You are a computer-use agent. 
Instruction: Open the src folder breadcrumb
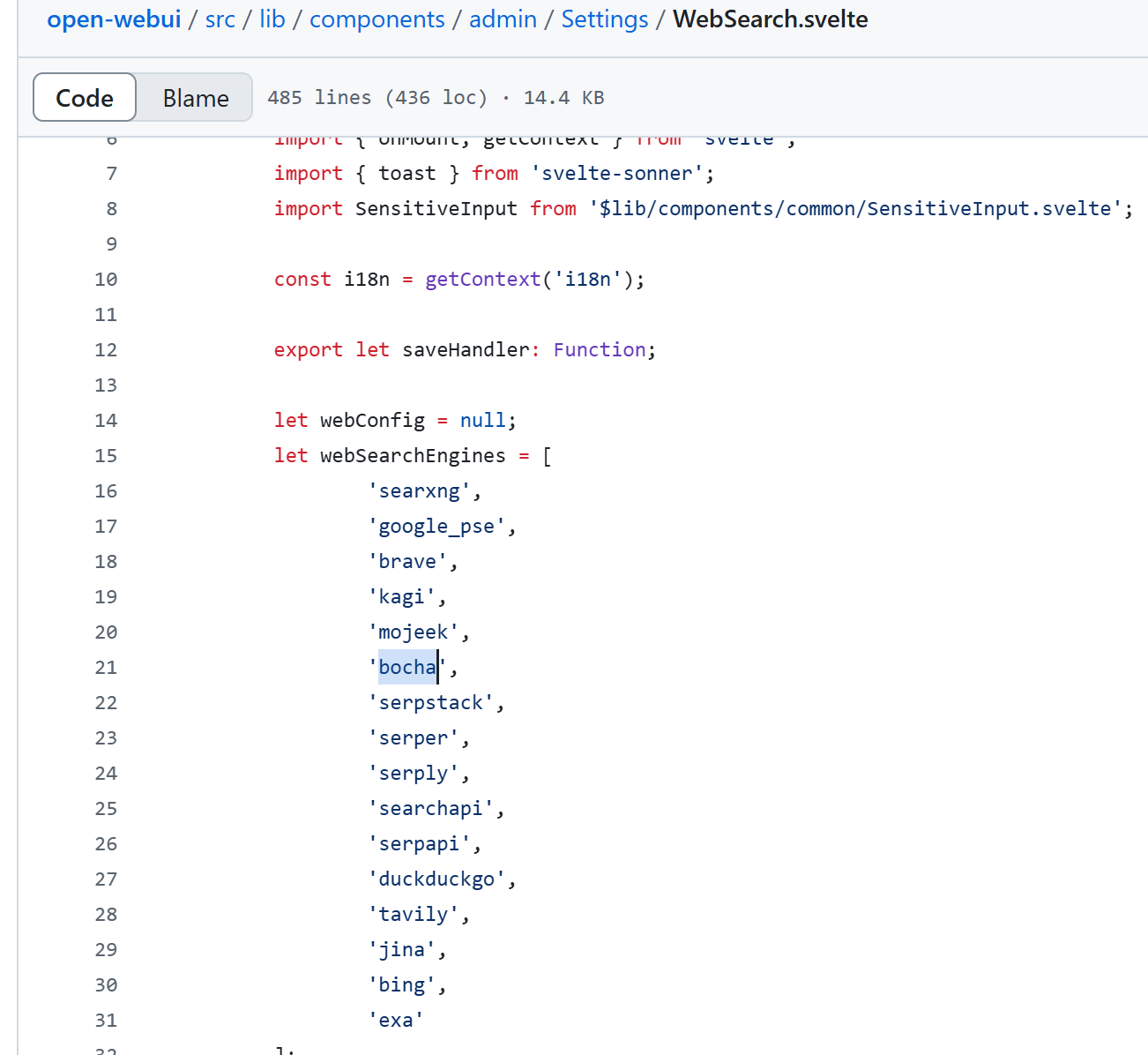click(x=220, y=19)
